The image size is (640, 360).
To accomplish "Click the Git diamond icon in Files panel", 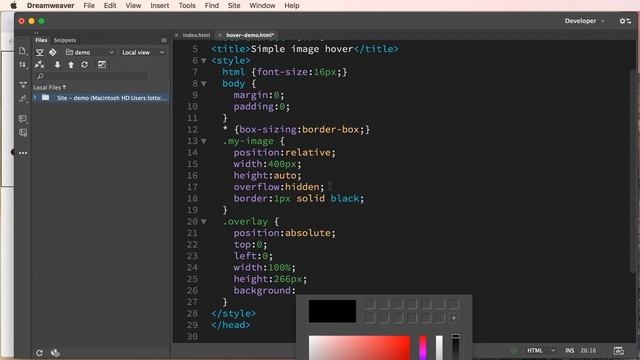I will tap(53, 52).
